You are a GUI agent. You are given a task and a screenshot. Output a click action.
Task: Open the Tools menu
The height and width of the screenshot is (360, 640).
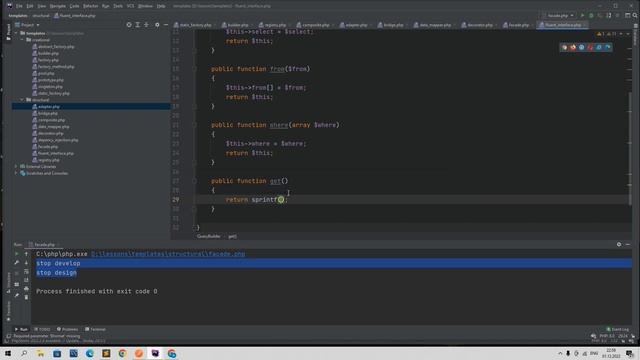click(118, 6)
